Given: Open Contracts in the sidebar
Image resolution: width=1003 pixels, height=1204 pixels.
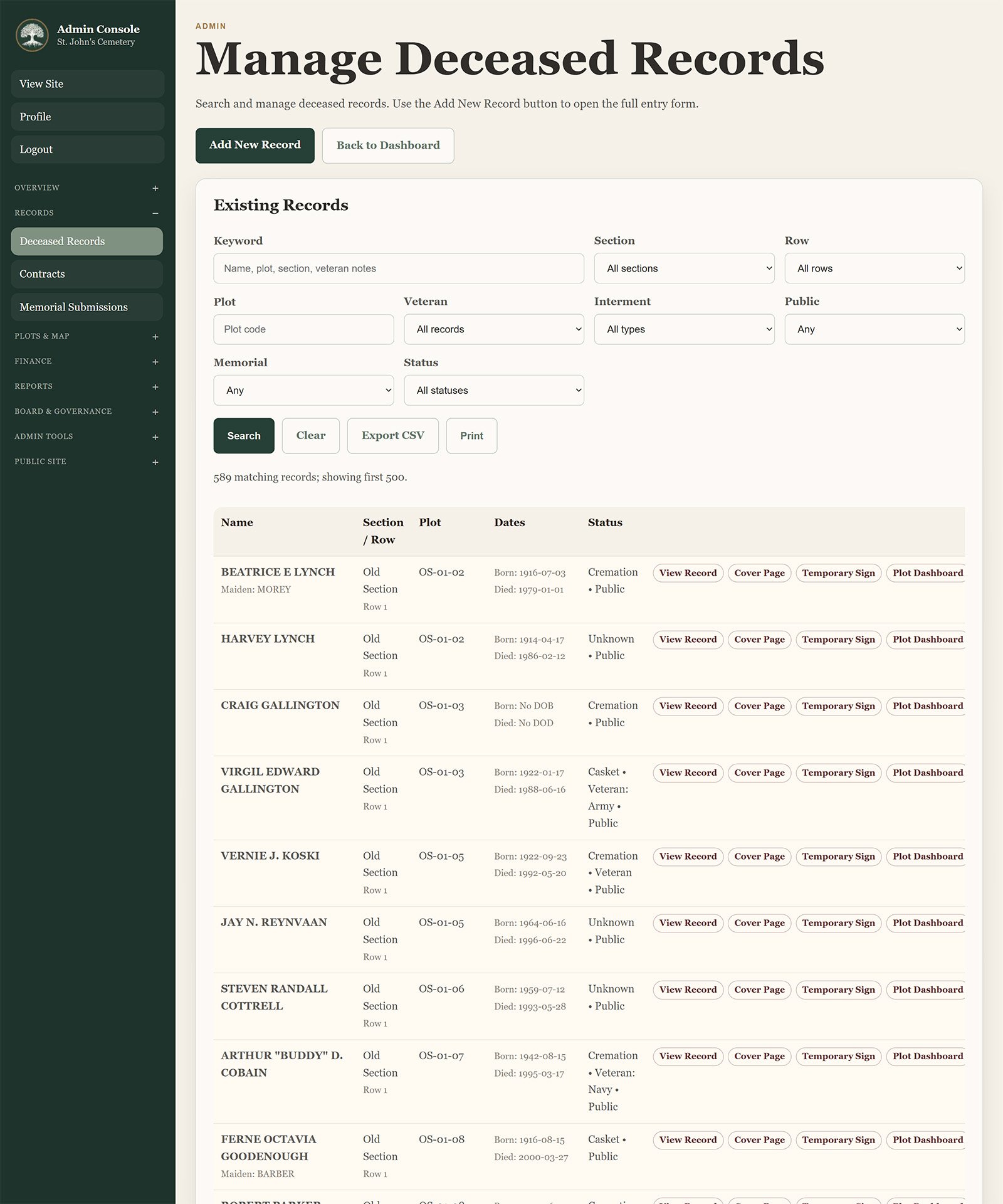Looking at the screenshot, I should coord(87,274).
